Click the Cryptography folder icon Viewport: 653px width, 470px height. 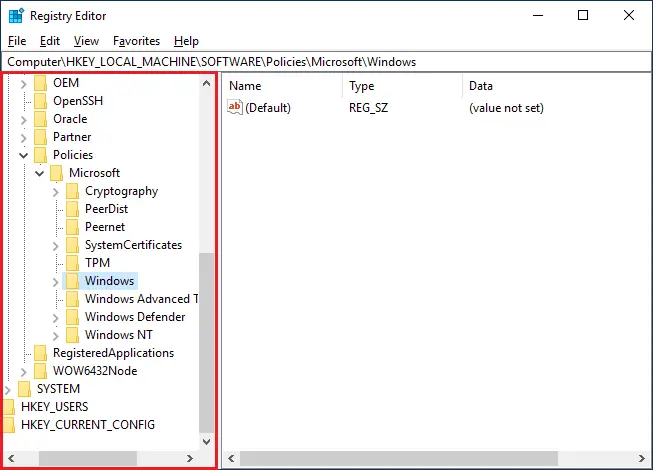tap(72, 191)
